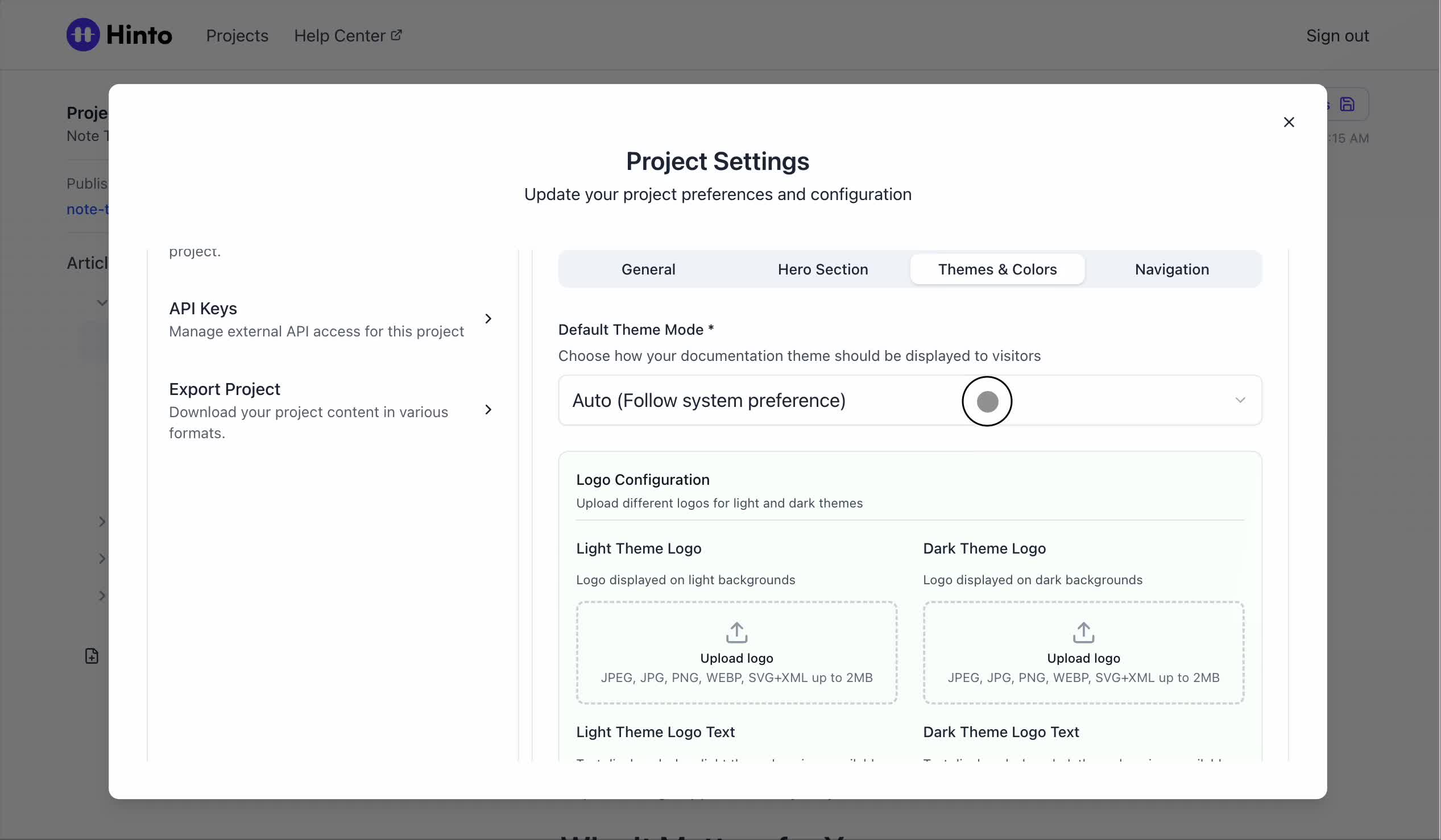Screen dimensions: 1441x840
Task: Open the Default Theme Mode dropdown
Action: pyautogui.click(x=909, y=401)
